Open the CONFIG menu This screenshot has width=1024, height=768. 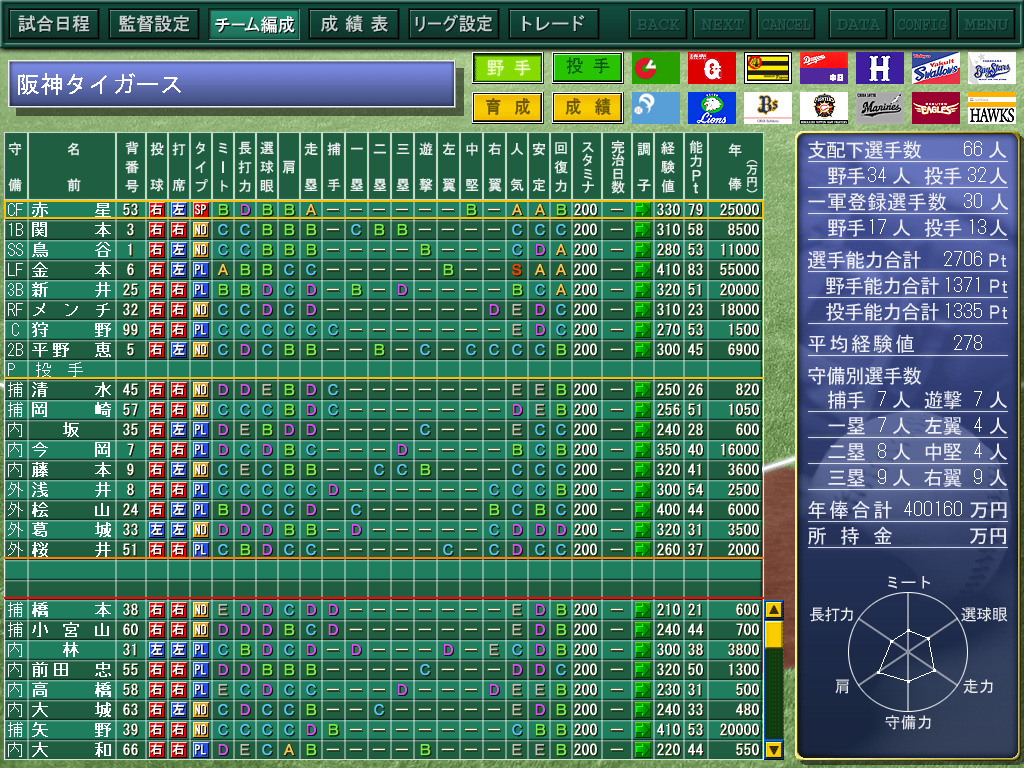922,24
